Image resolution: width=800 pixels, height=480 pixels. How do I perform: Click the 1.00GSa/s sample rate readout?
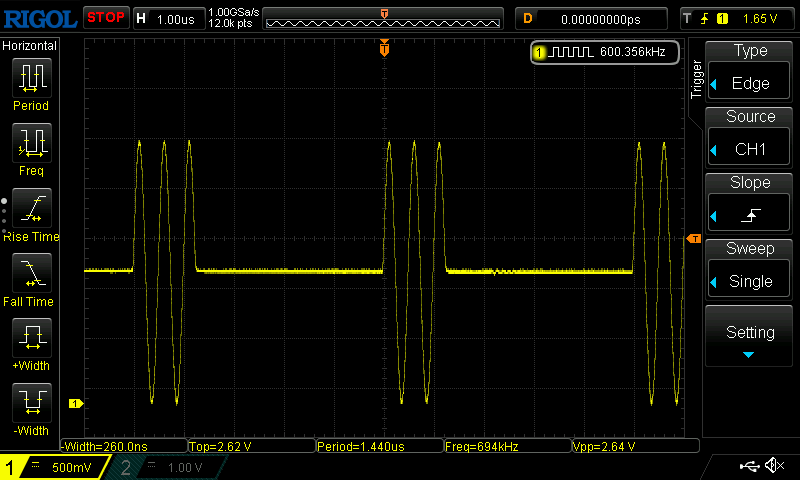click(x=234, y=12)
